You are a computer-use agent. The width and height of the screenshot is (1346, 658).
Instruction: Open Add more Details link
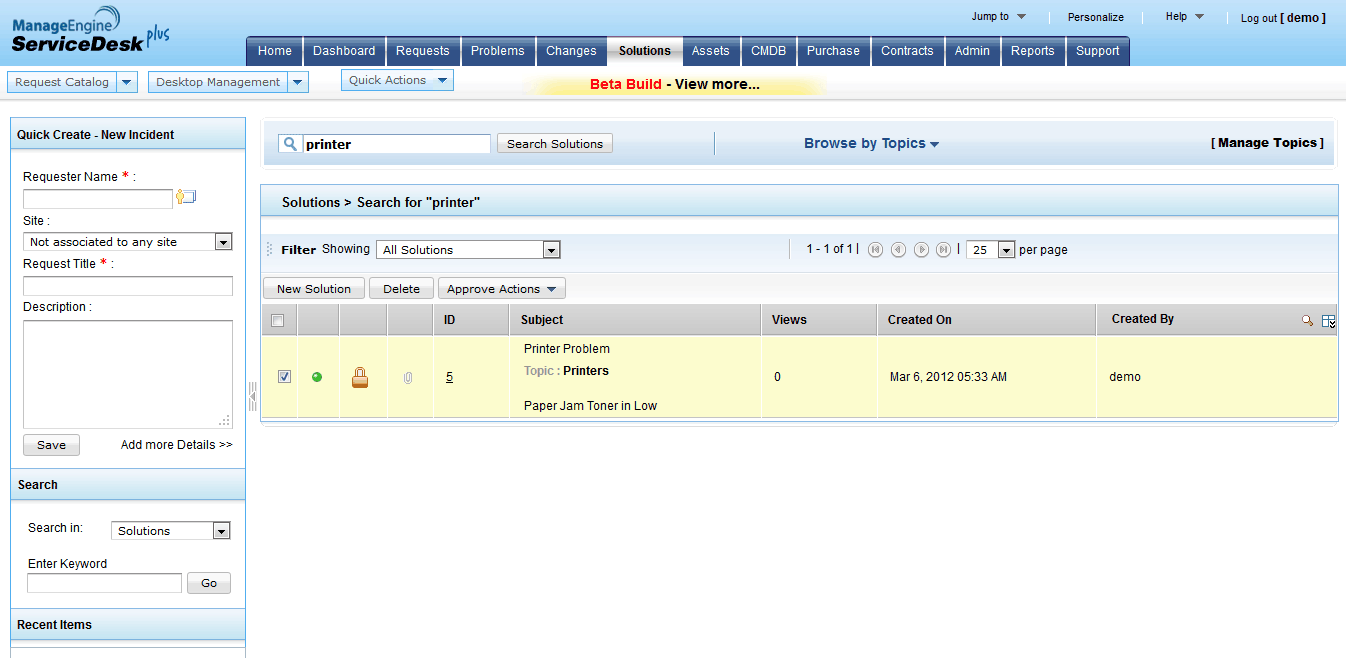click(177, 445)
